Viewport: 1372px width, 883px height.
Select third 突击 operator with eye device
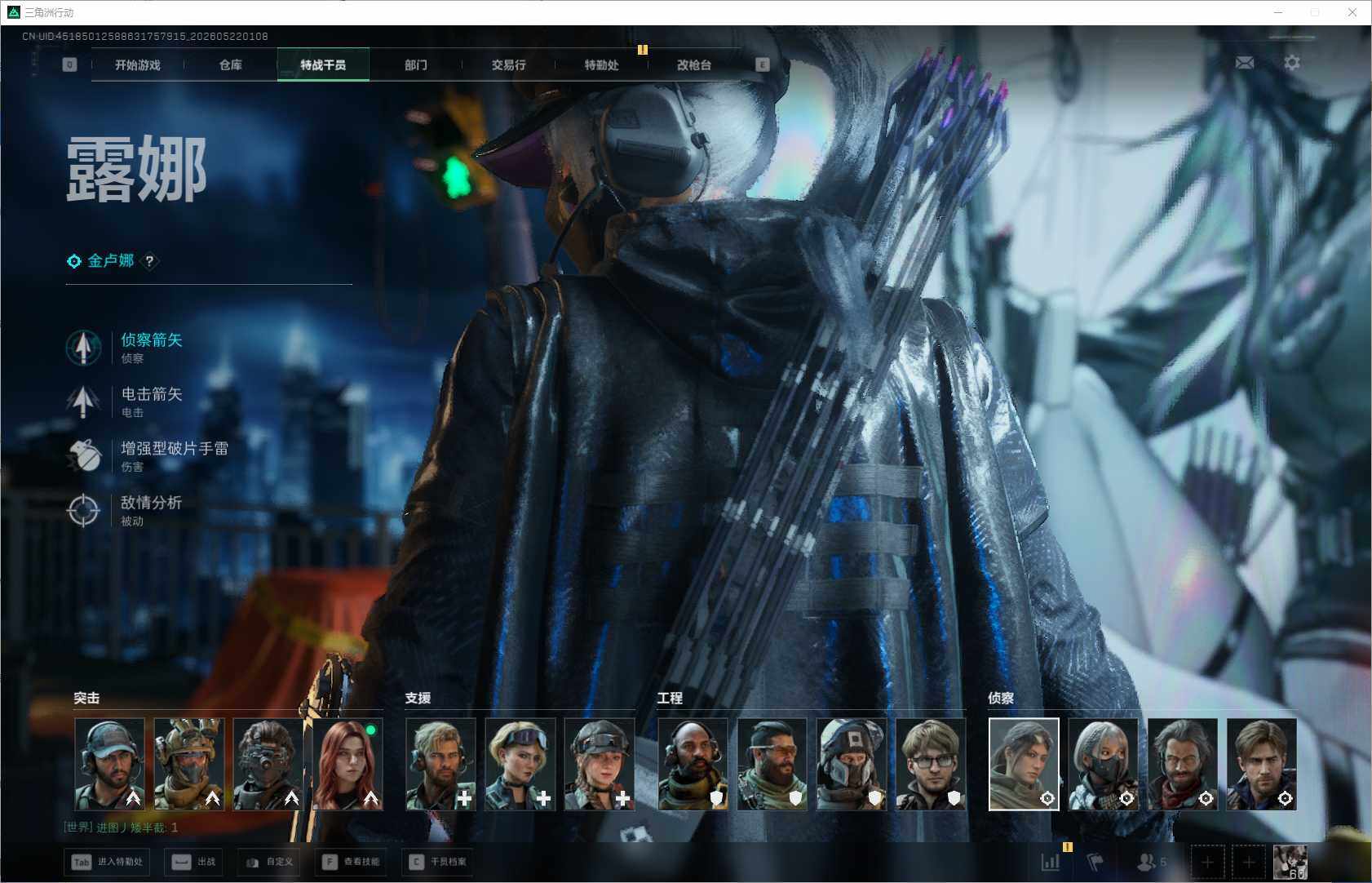pos(268,764)
